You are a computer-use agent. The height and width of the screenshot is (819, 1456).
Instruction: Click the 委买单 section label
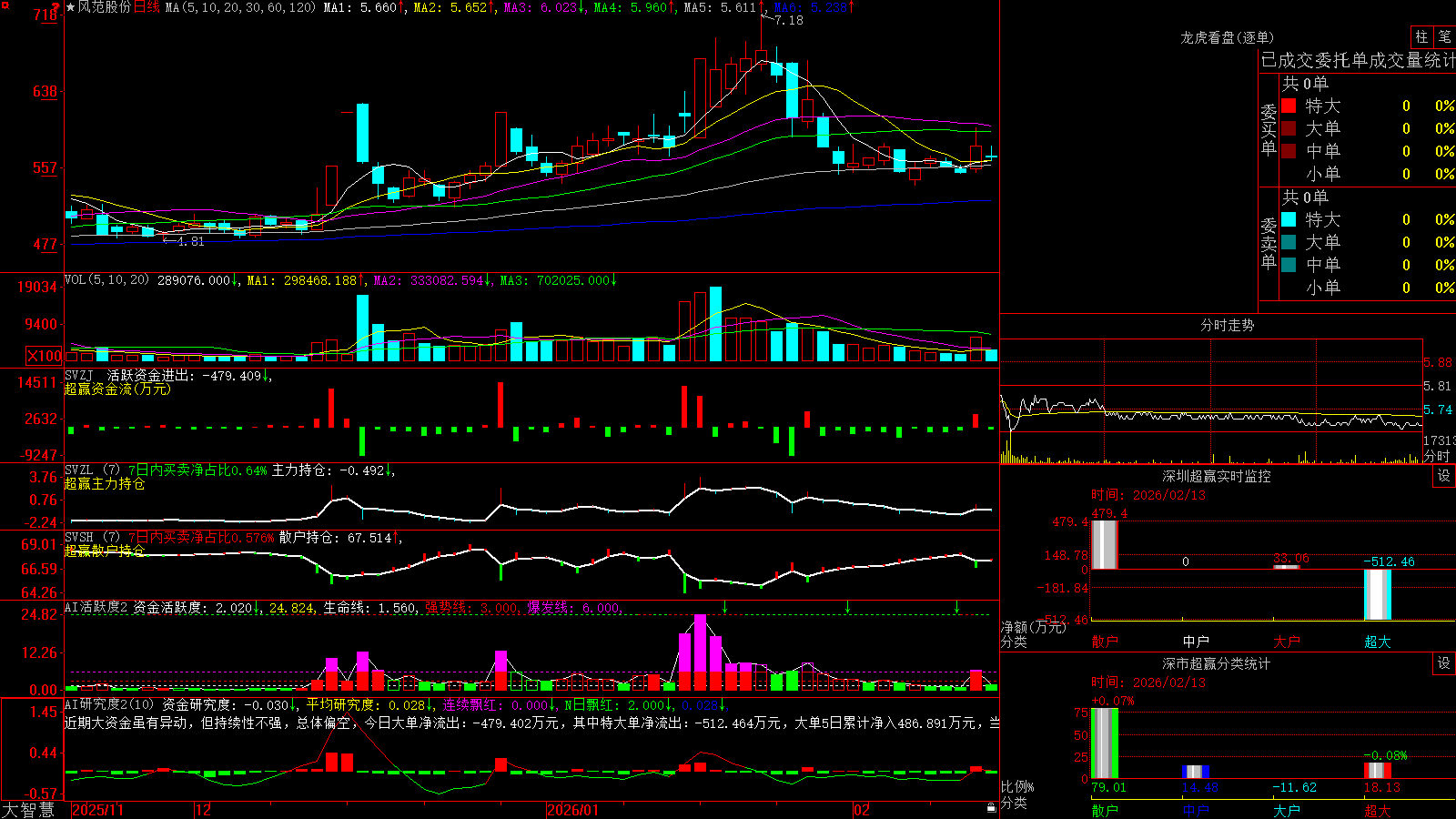coord(1269,130)
